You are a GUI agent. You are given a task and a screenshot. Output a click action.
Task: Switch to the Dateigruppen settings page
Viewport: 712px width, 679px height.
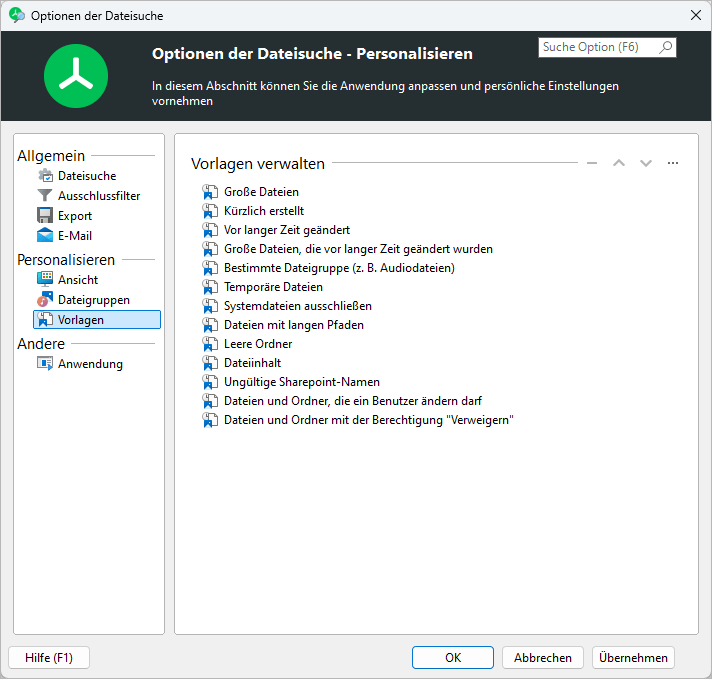(x=94, y=300)
